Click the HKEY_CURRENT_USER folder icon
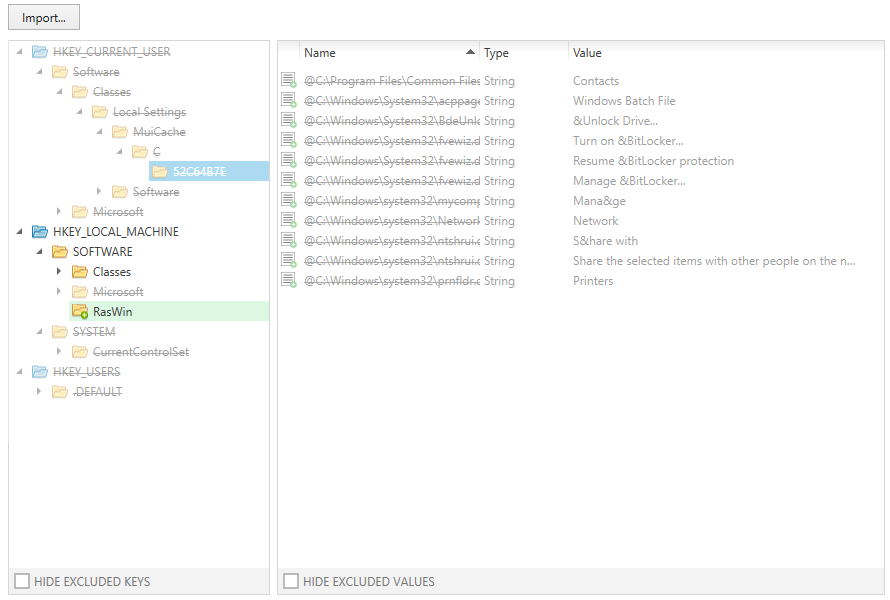The width and height of the screenshot is (890, 600). (40, 52)
